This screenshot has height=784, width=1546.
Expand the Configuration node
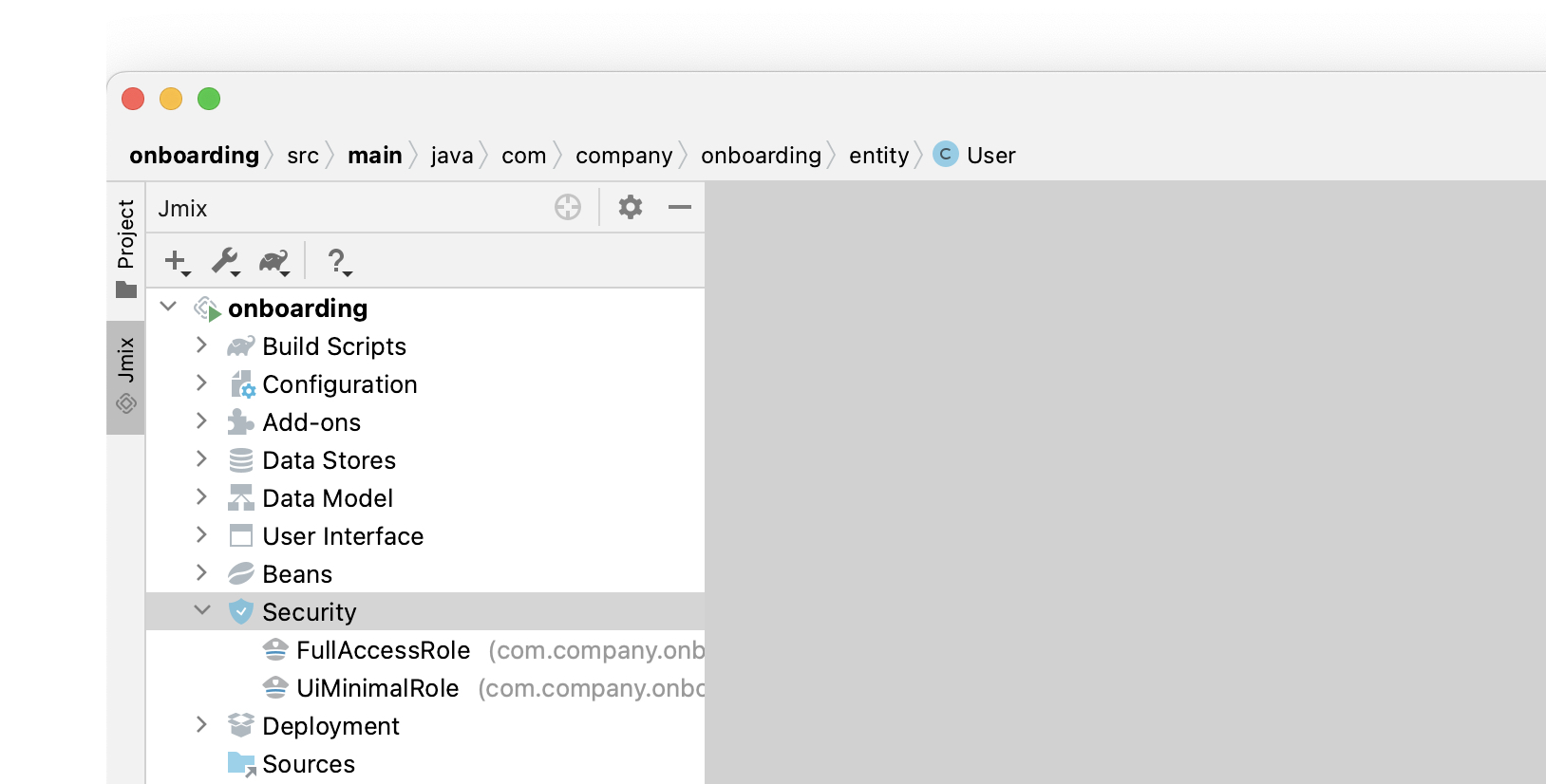click(x=201, y=383)
